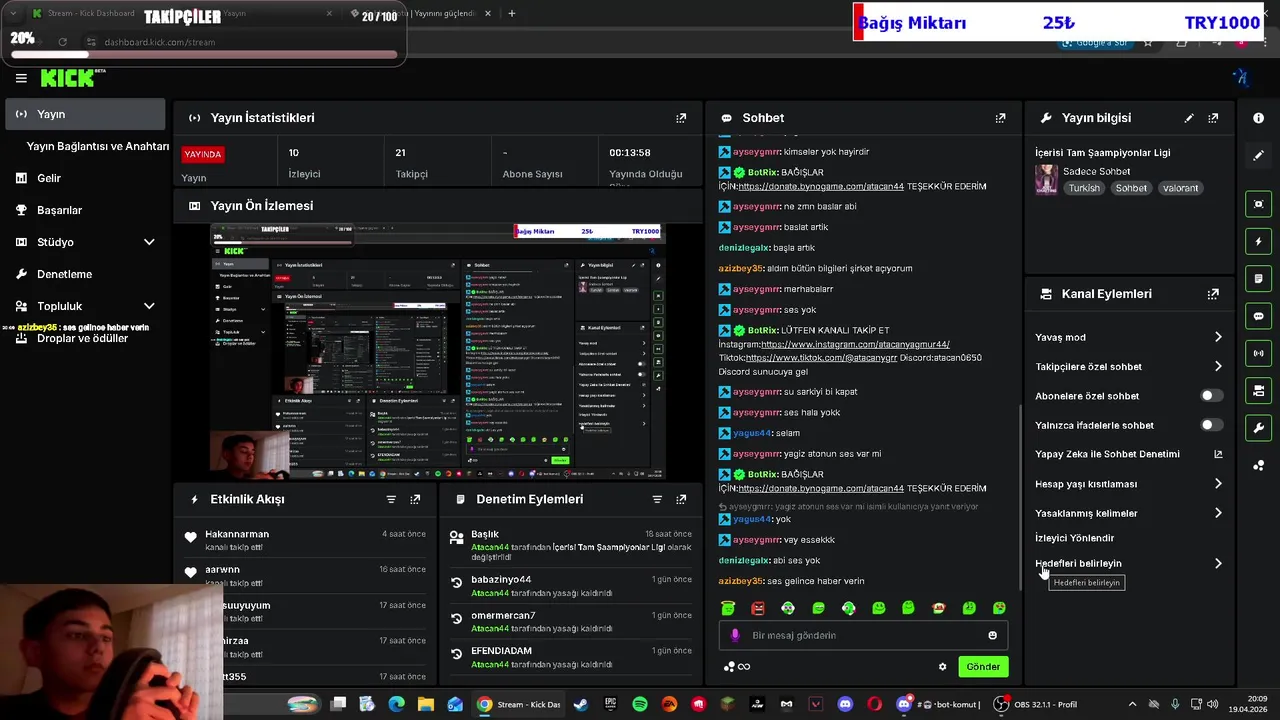Click the stream preview thumbnail
Image resolution: width=1280 pixels, height=720 pixels.
[x=438, y=352]
